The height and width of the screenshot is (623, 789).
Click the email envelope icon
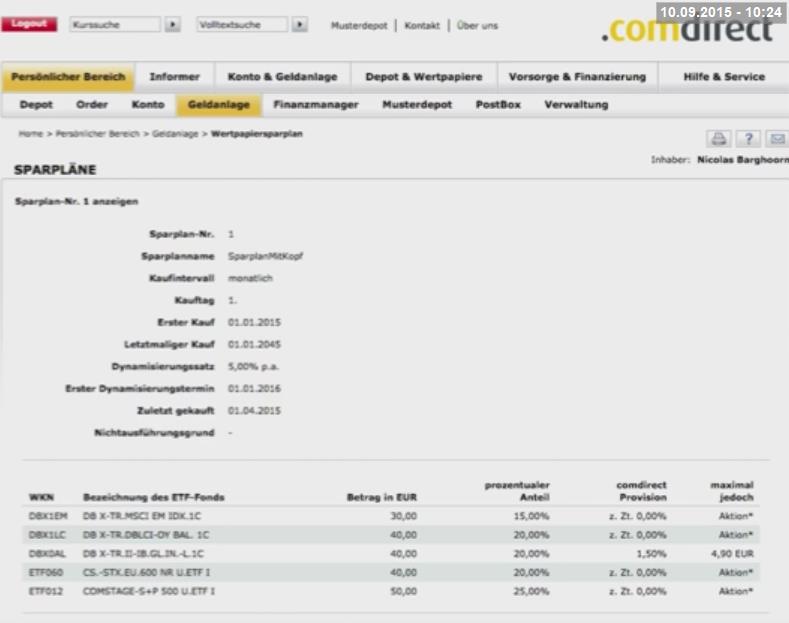tap(777, 138)
